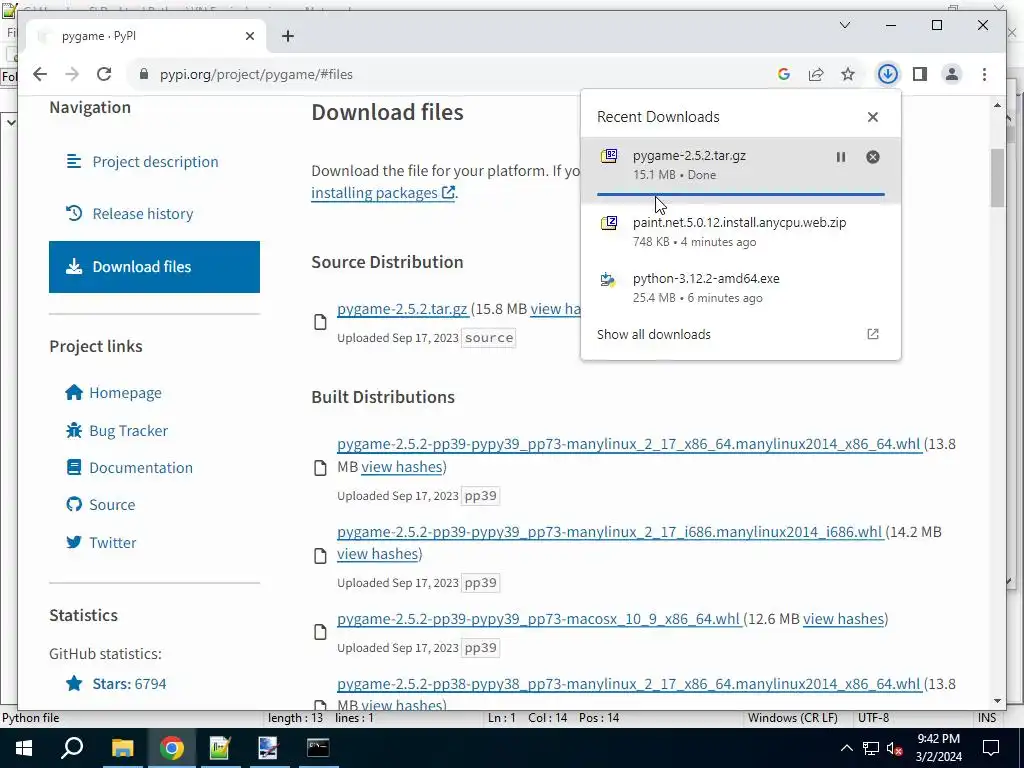
Task: Switch to Chrome in taskbar
Action: click(x=172, y=748)
